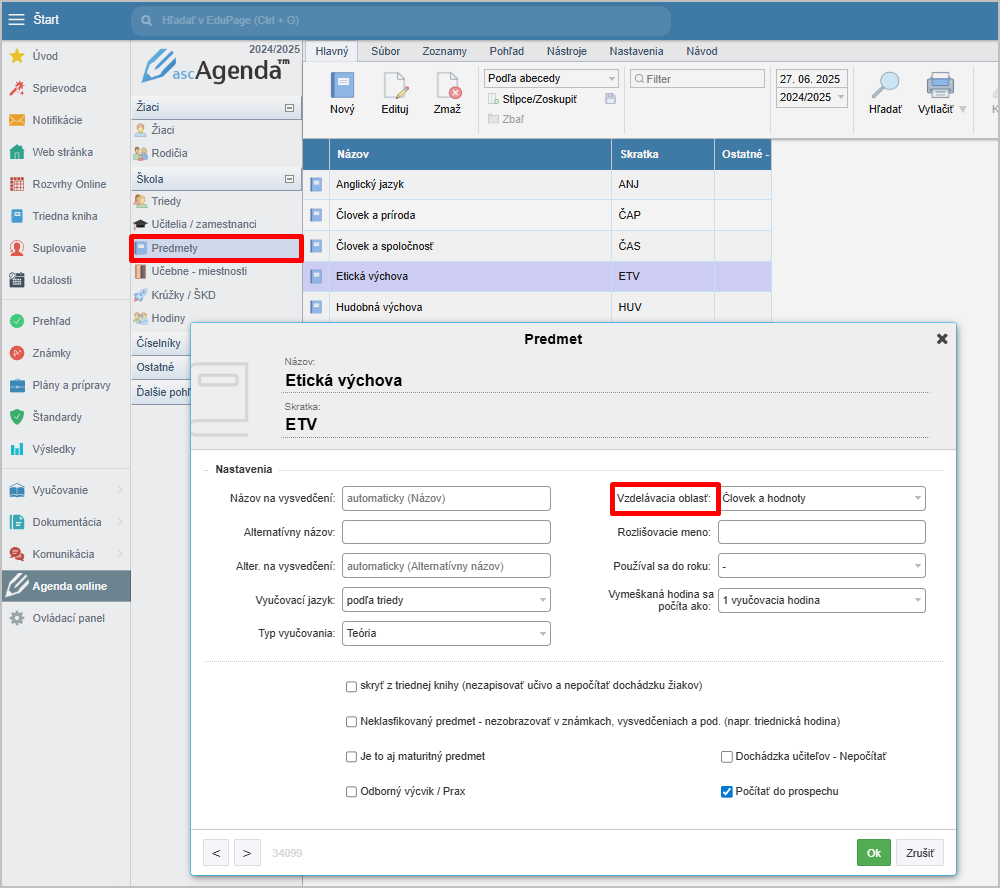Click the Edituj pencil toolbar icon
Screen dimensions: 1000x888
[395, 85]
